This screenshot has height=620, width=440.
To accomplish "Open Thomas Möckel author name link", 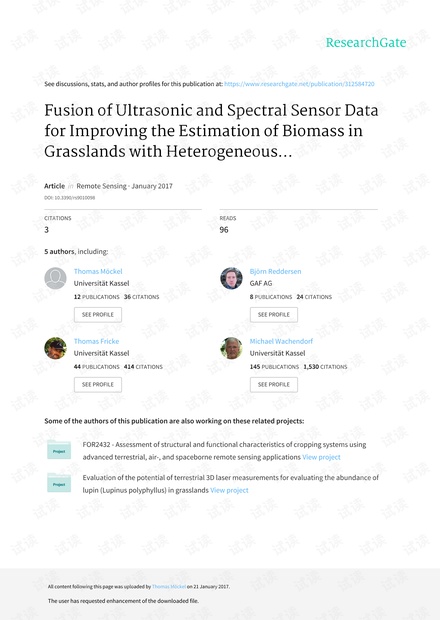I will coord(98,271).
